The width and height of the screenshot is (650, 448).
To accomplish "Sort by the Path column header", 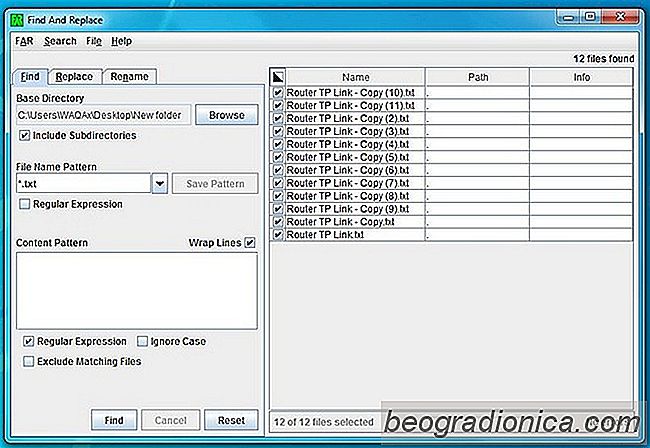I will click(478, 77).
